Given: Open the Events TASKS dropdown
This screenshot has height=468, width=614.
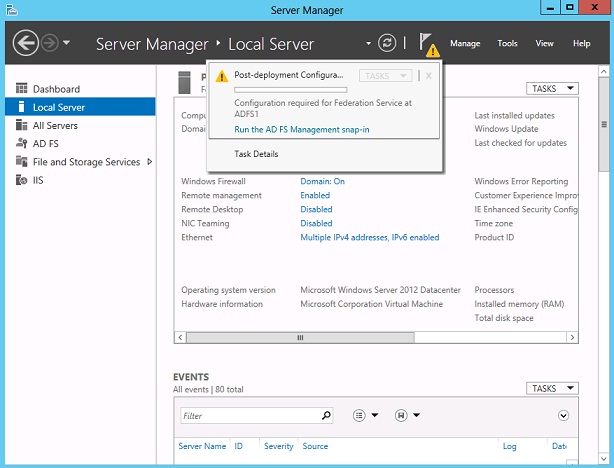Looking at the screenshot, I should click(x=552, y=388).
